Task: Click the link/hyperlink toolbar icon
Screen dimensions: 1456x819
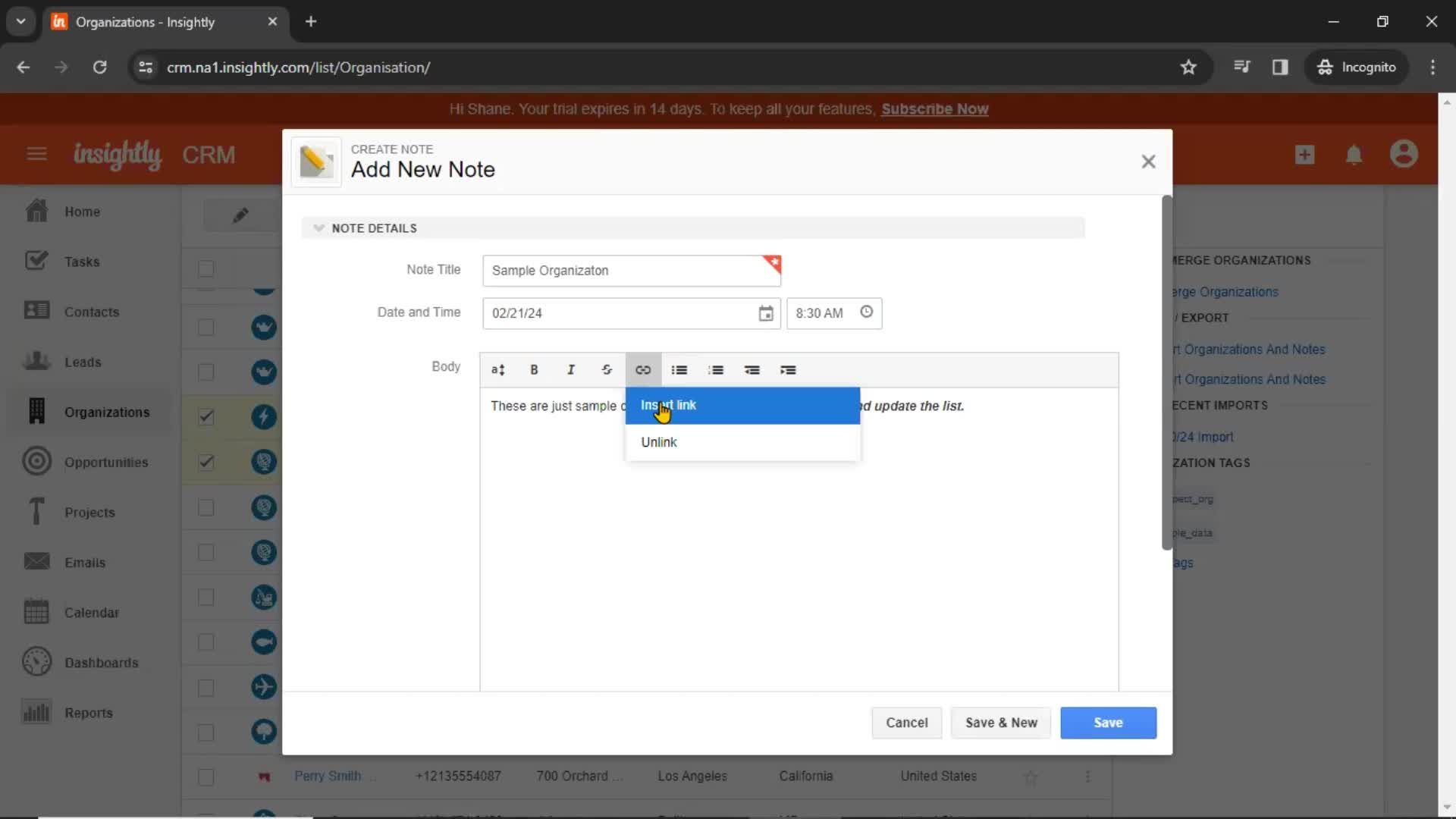Action: point(643,370)
